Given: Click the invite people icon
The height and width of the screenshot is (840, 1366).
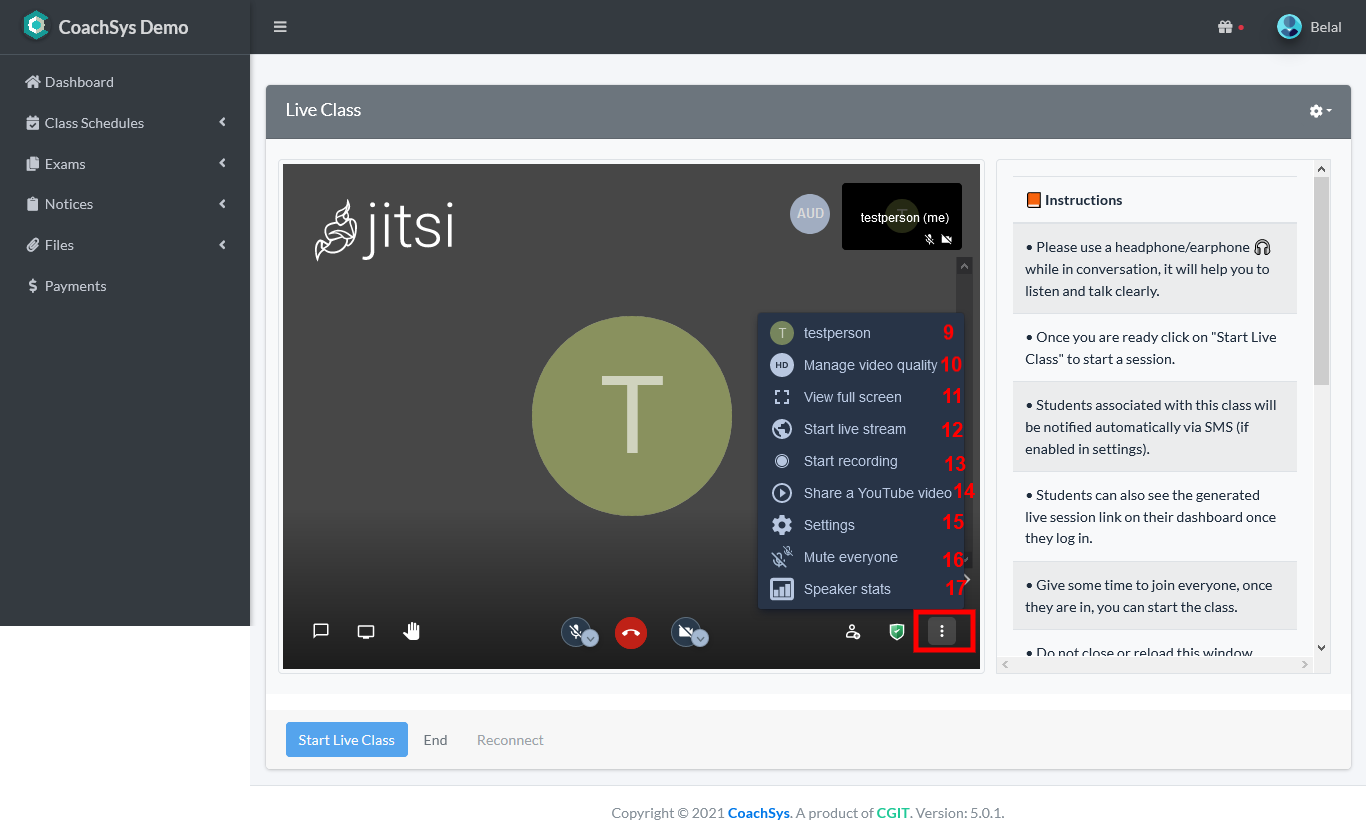Looking at the screenshot, I should (852, 632).
